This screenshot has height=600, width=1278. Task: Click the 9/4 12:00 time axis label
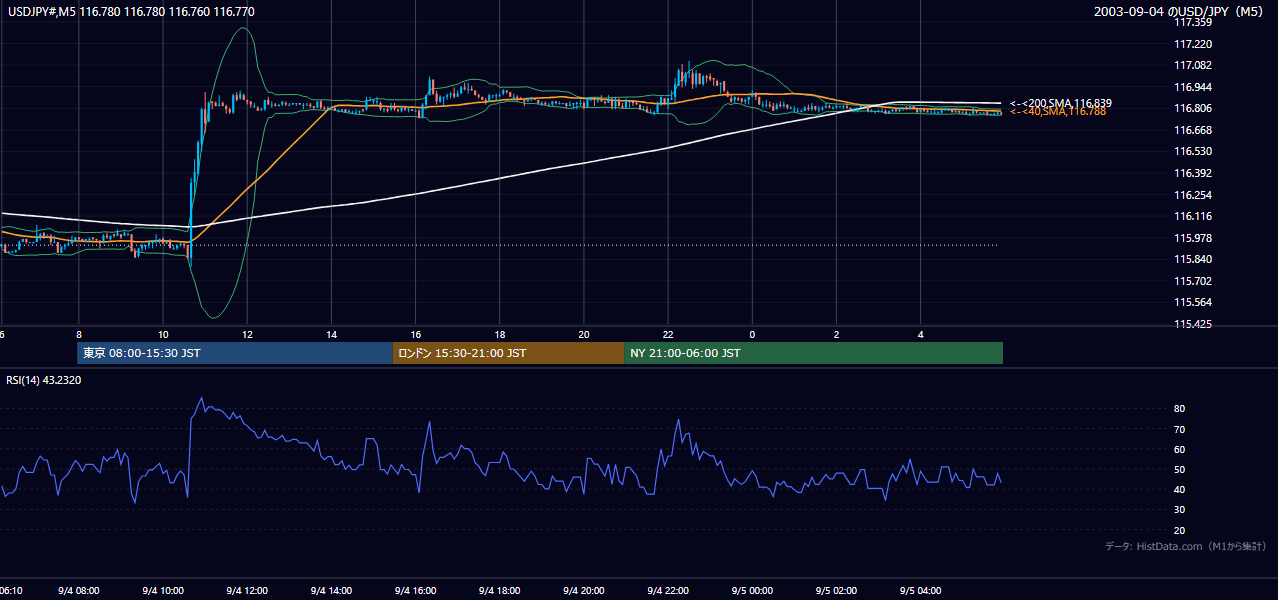pos(246,591)
